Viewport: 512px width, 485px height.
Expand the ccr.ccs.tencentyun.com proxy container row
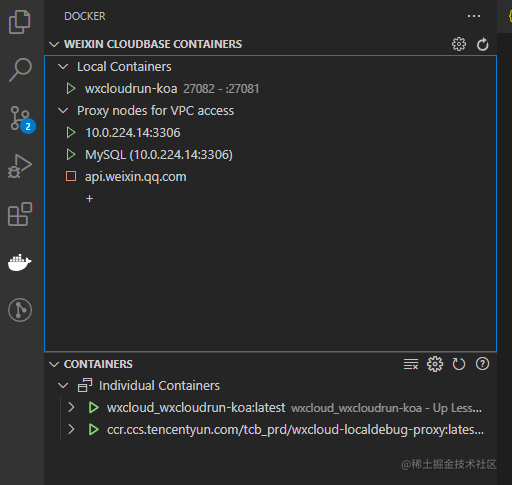pos(71,429)
